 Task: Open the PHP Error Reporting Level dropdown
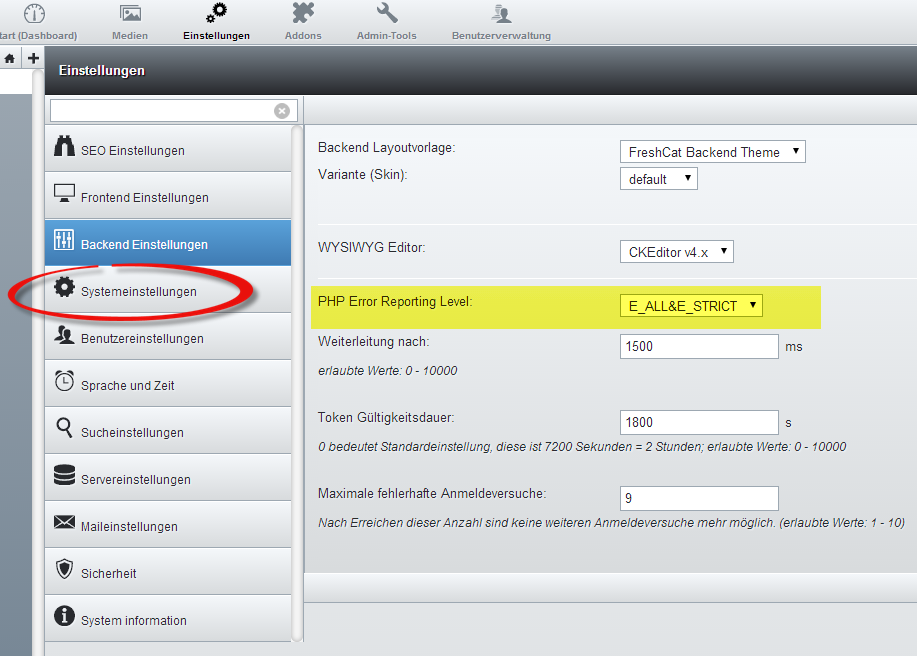coord(691,306)
